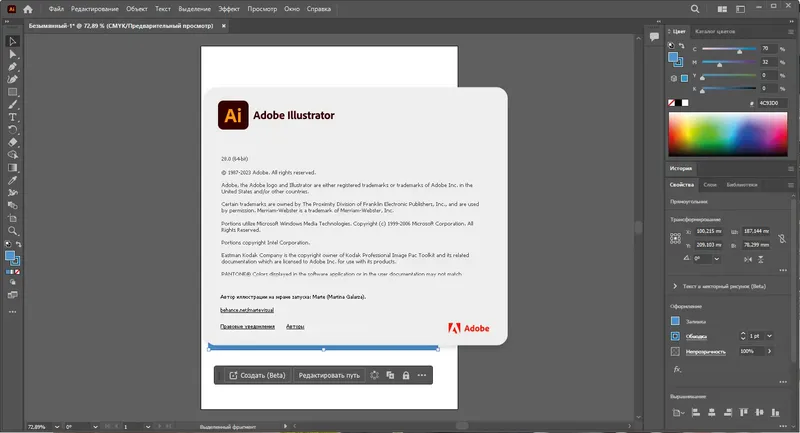Open artboard number dropdown in status bar
Viewport: 800px width, 433px height.
(x=148, y=426)
